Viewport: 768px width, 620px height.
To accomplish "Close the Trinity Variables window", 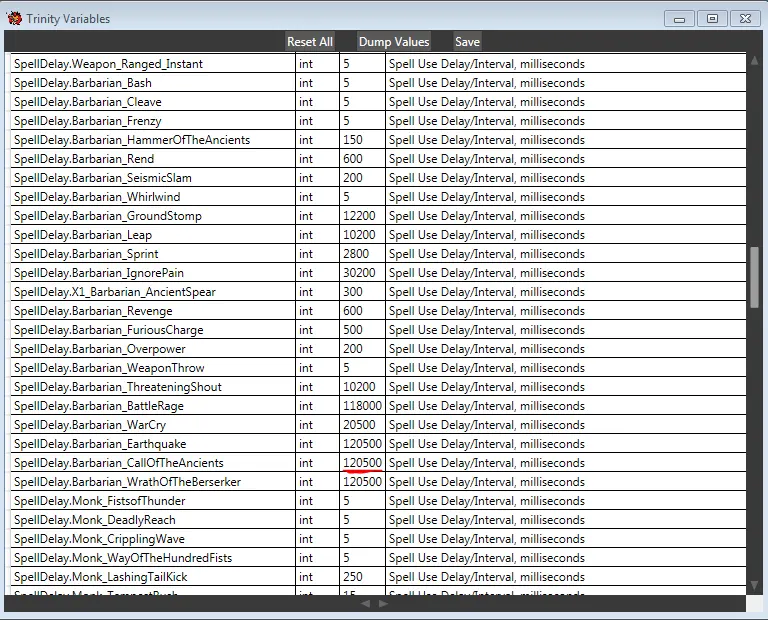I will (x=745, y=18).
